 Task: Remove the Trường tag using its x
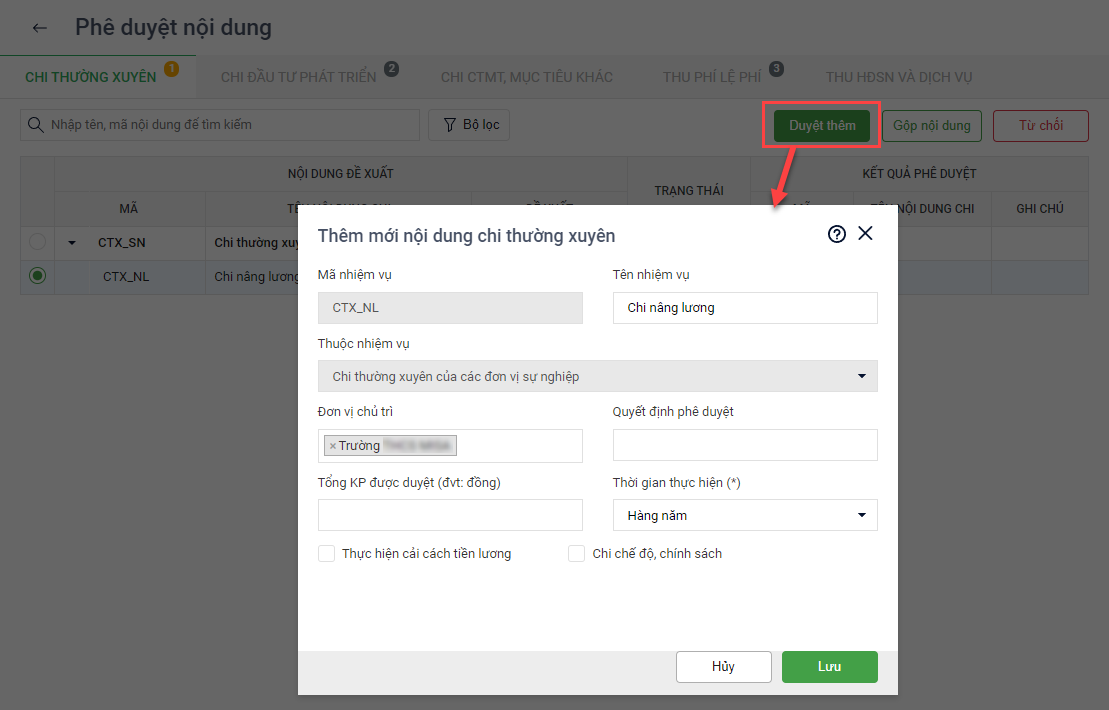pyautogui.click(x=332, y=446)
